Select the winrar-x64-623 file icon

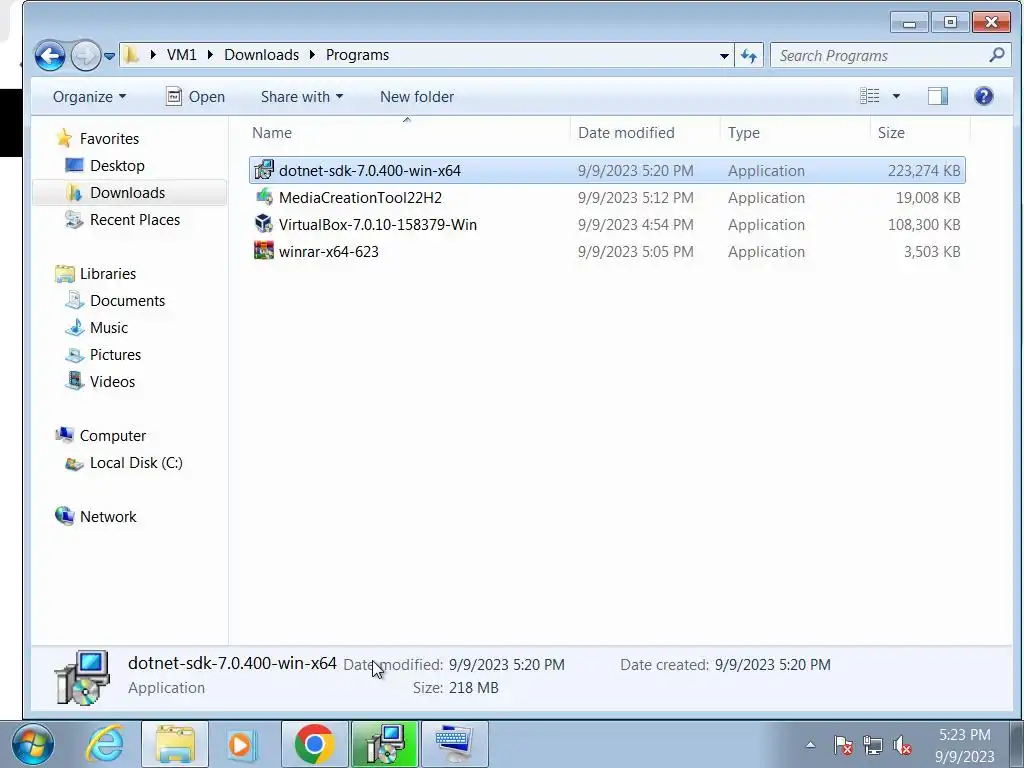coord(264,251)
